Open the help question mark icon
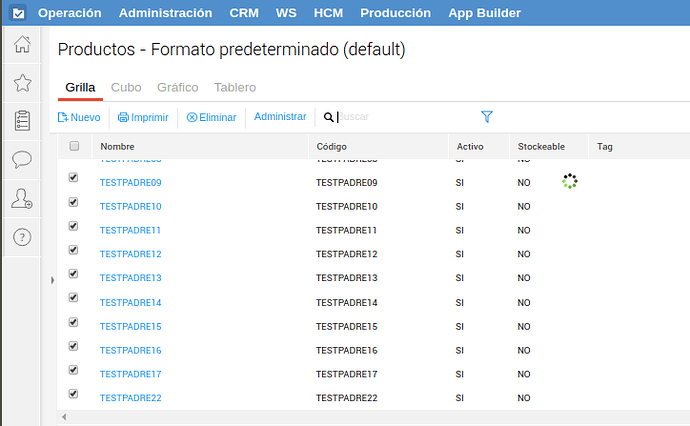 [x=22, y=237]
